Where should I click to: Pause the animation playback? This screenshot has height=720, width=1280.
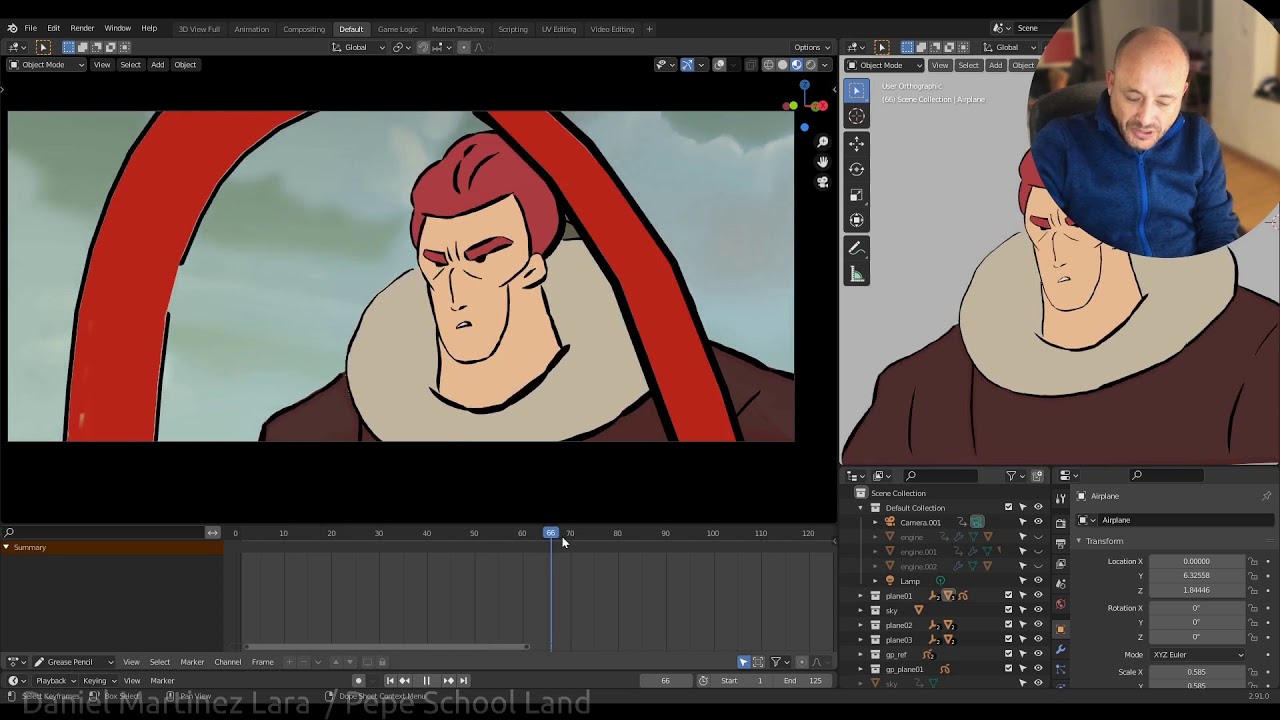coord(426,681)
